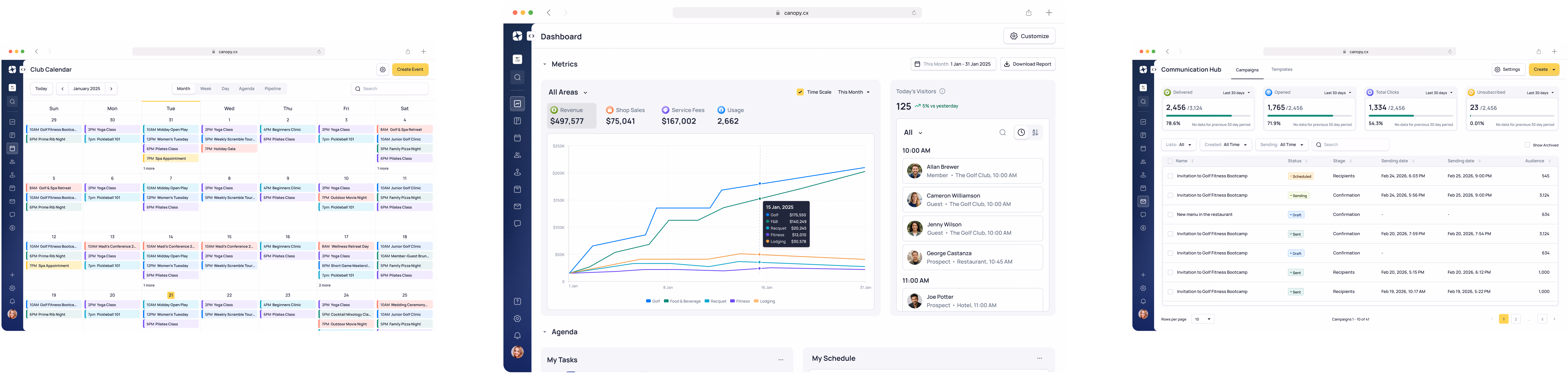
Task: Expand the All Areas dropdown
Action: (x=568, y=92)
